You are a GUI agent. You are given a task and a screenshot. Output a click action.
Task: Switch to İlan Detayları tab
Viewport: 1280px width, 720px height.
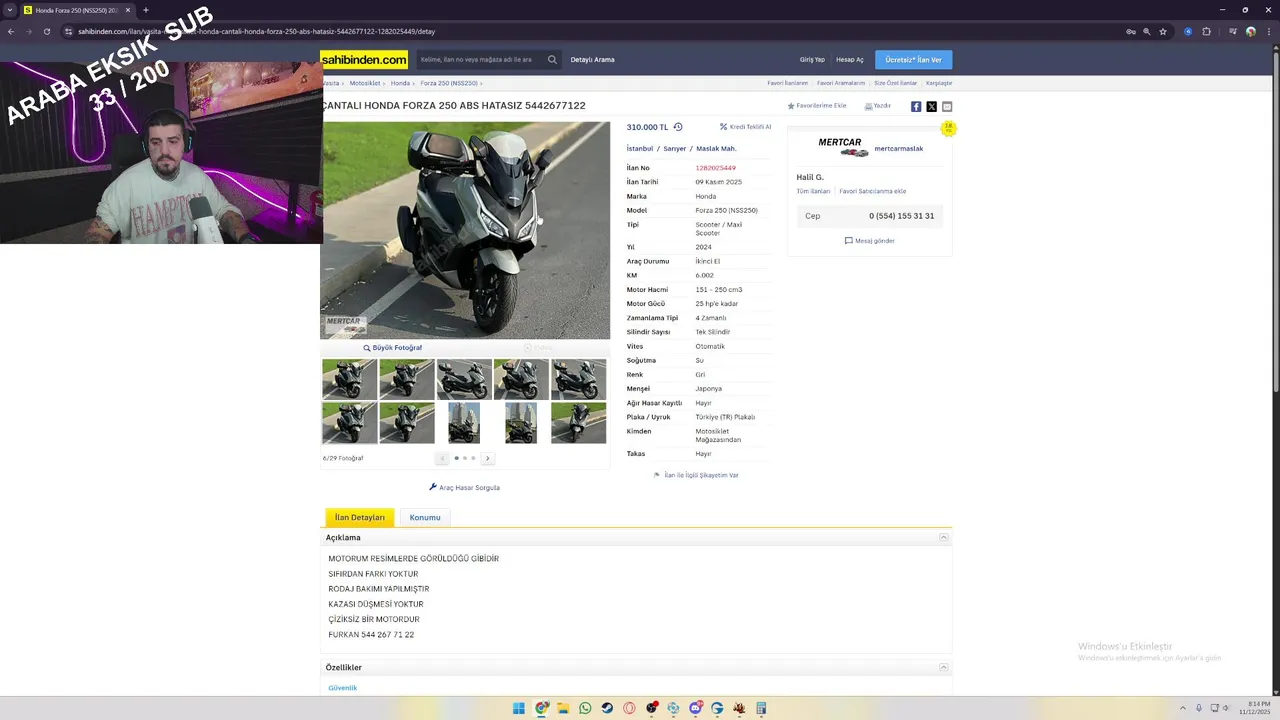coord(360,517)
